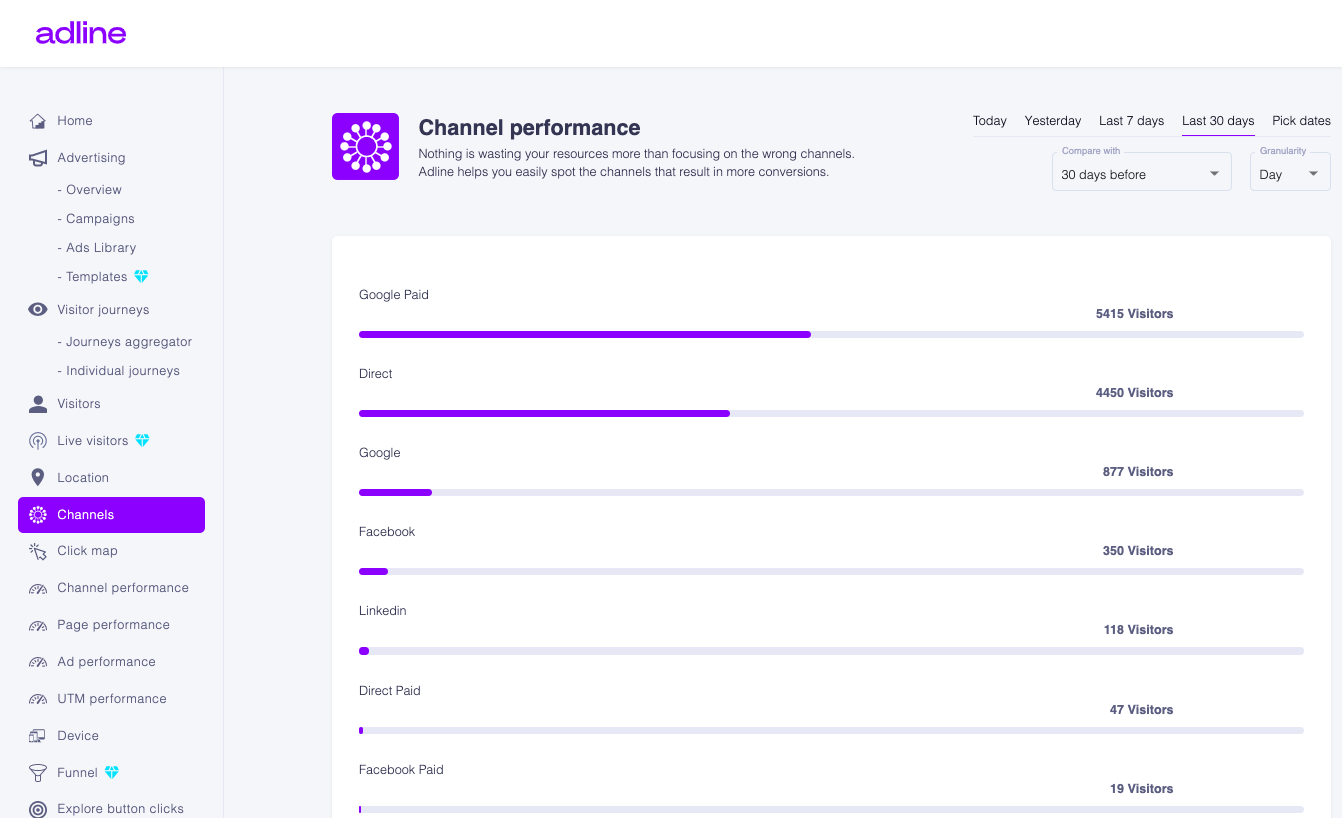The image size is (1342, 818).
Task: Click the Linkedin channel progress bar
Action: click(831, 650)
